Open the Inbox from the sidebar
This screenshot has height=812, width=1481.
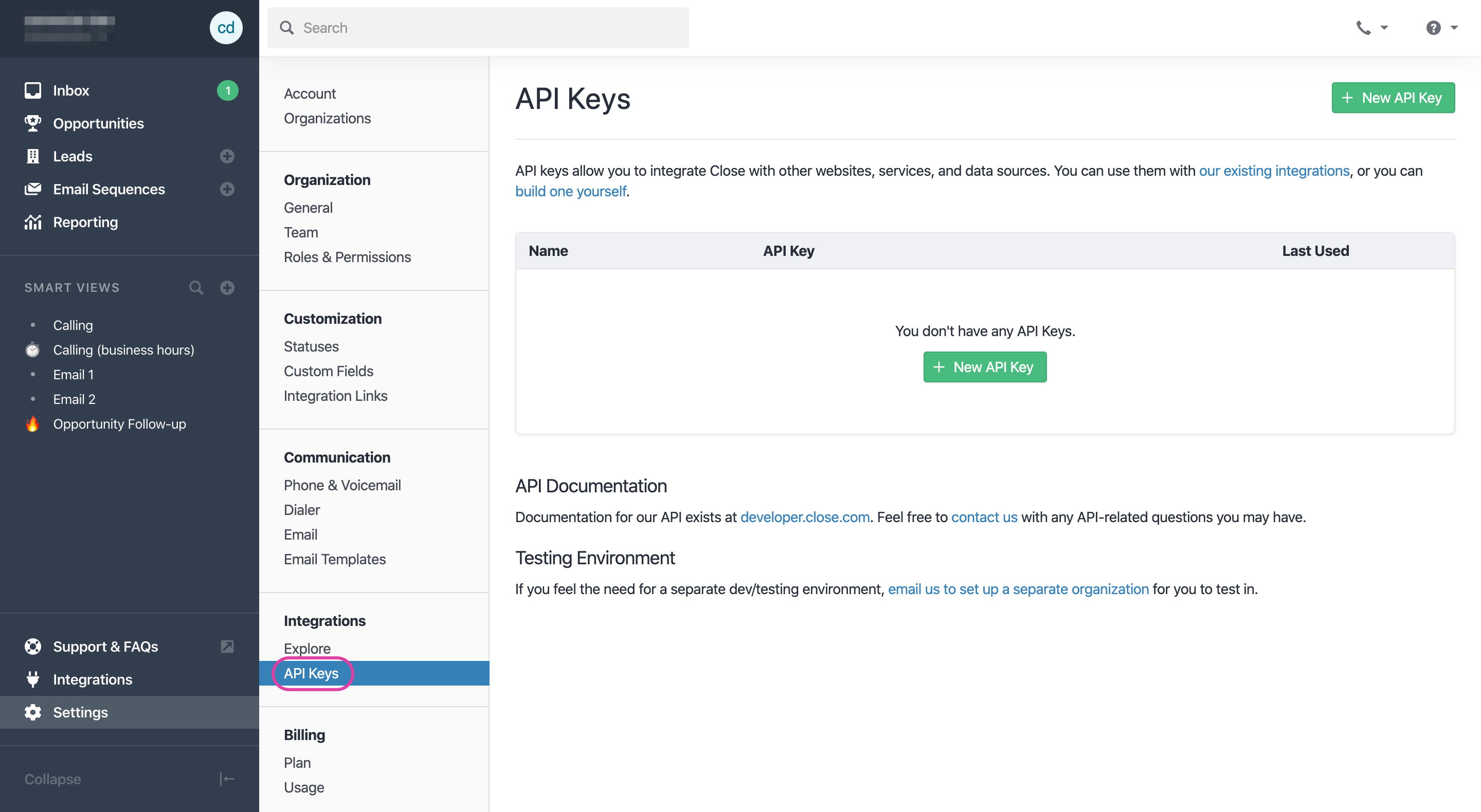(71, 89)
